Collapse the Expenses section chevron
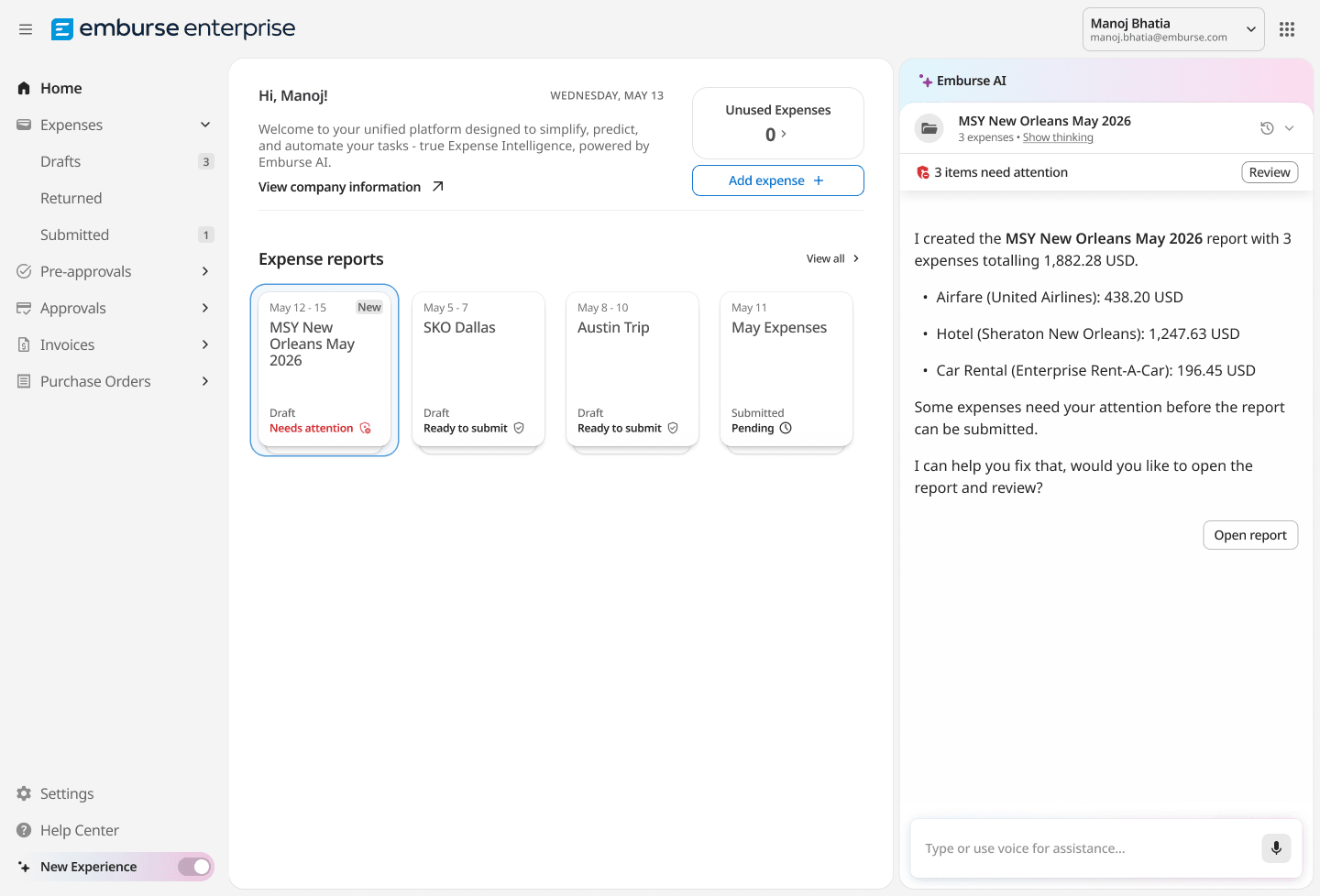The image size is (1320, 896). [205, 125]
